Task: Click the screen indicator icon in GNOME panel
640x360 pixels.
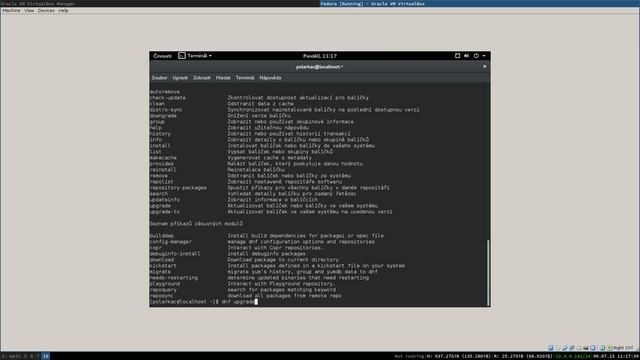Action: click(x=457, y=56)
